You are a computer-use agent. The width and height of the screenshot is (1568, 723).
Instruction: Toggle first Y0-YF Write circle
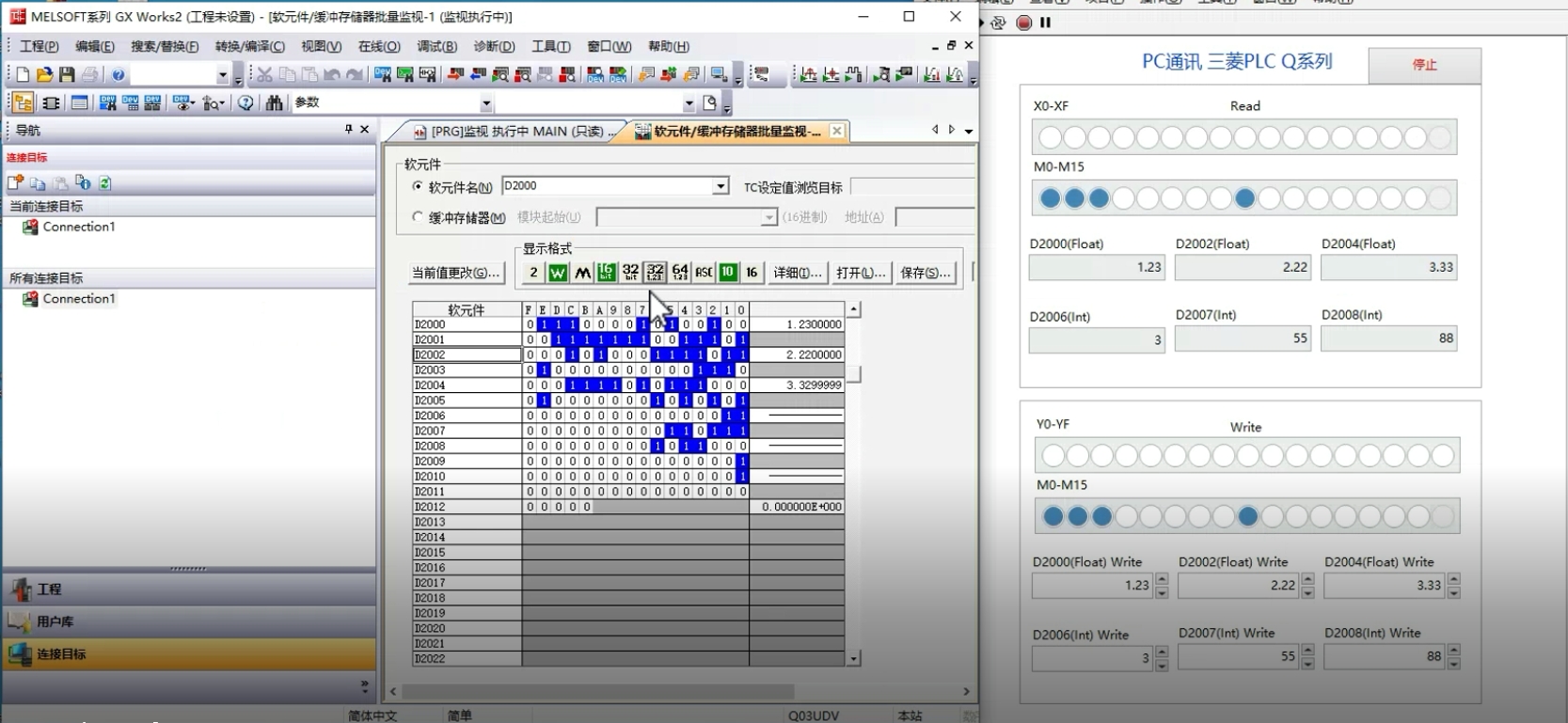pyautogui.click(x=1053, y=456)
